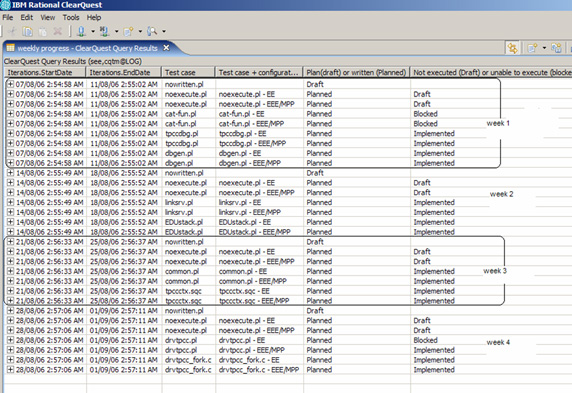Click the Copy toolbar icon

(27, 32)
